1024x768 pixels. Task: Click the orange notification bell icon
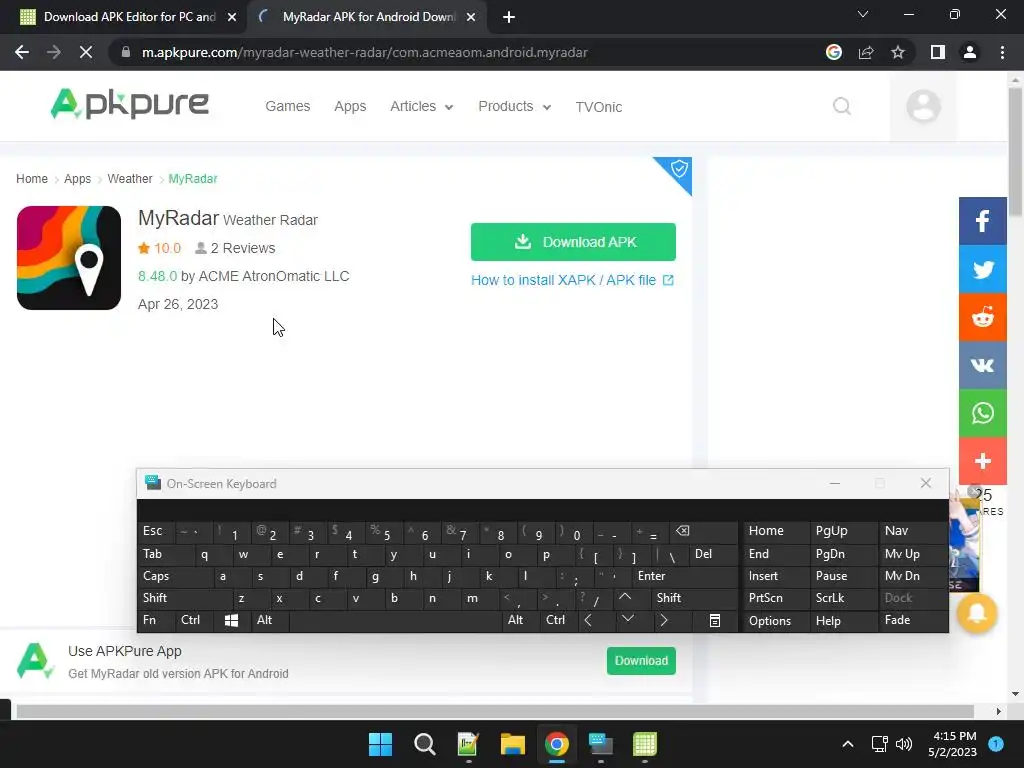coord(977,613)
